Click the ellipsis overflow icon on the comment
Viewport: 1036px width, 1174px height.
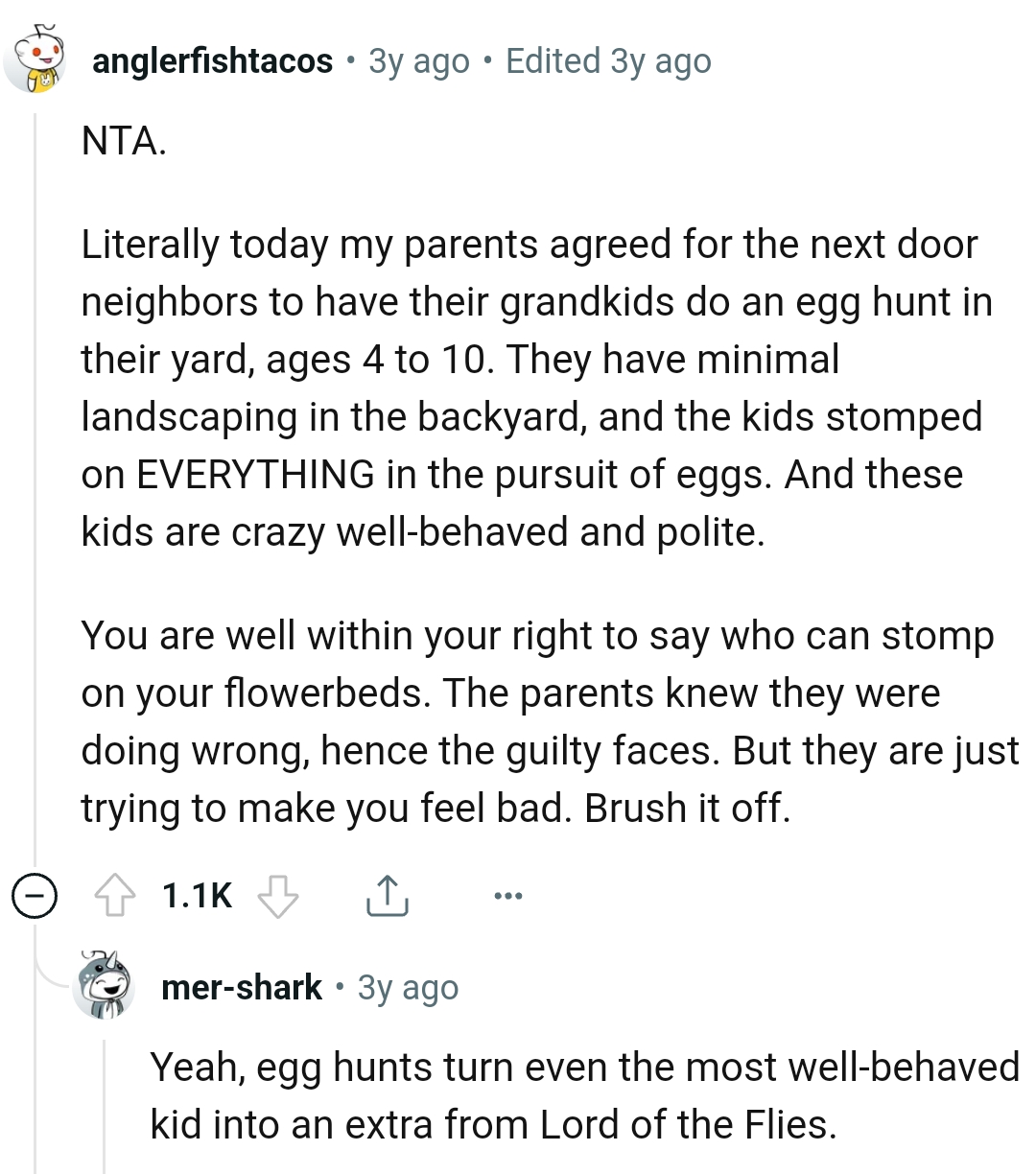click(x=507, y=895)
